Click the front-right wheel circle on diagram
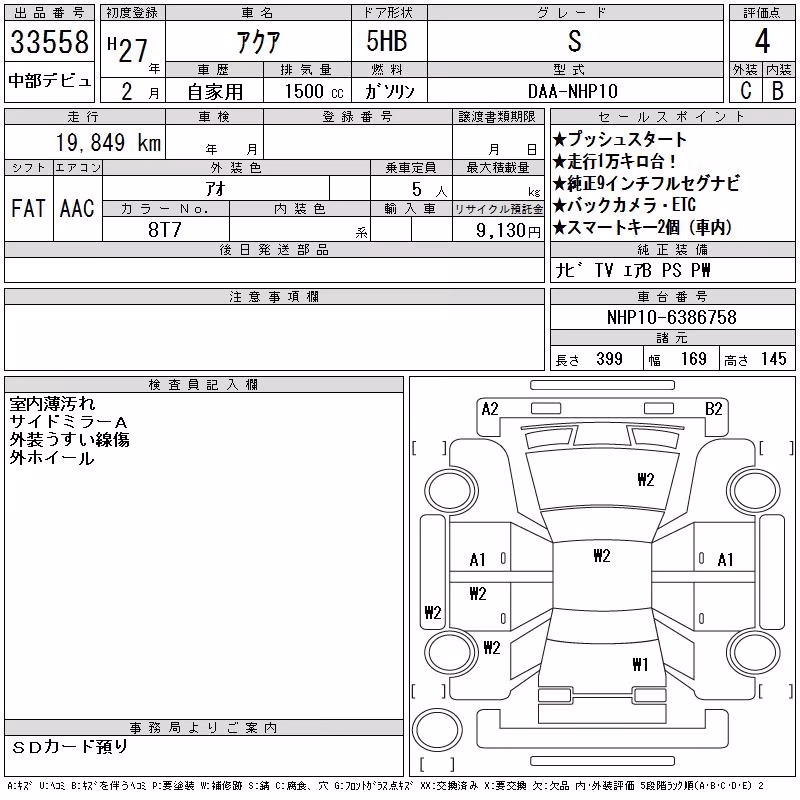This screenshot has height=800, width=800. click(754, 491)
